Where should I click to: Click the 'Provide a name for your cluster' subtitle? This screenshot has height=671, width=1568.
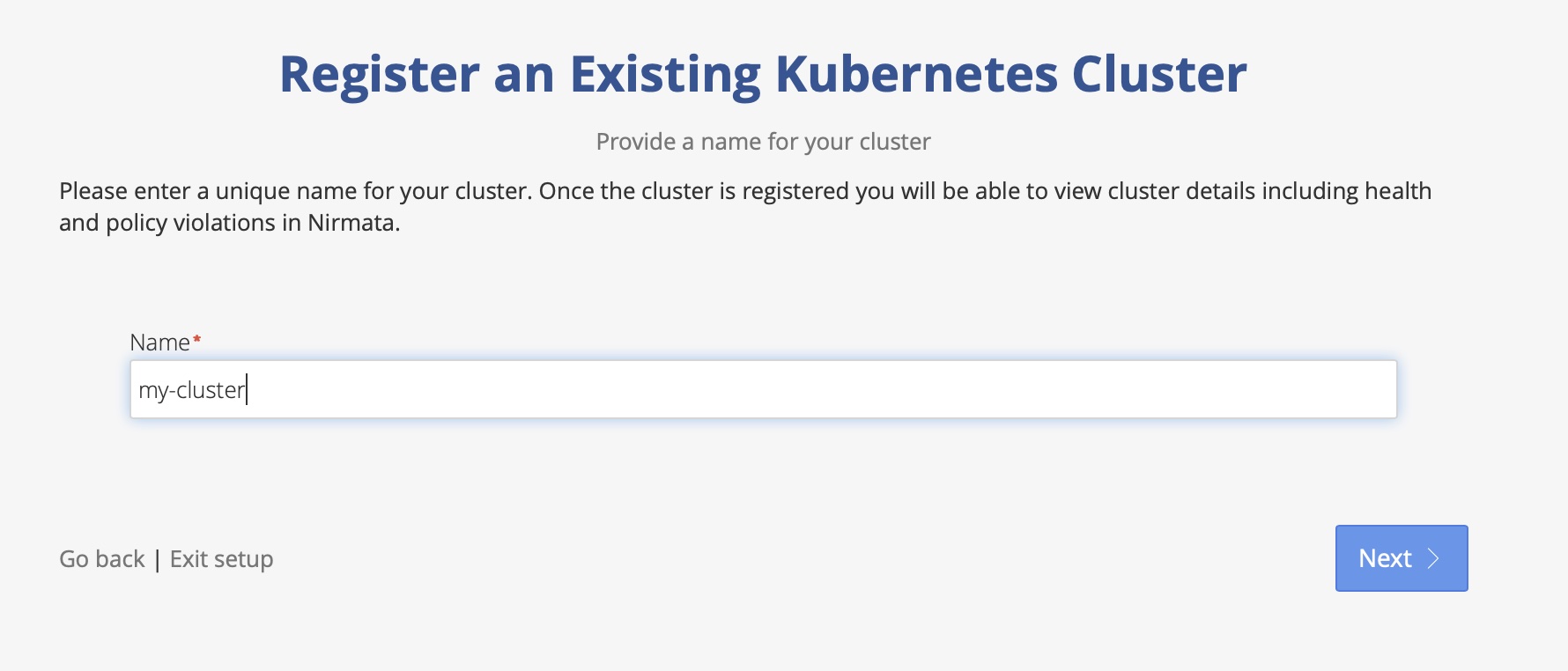point(763,142)
